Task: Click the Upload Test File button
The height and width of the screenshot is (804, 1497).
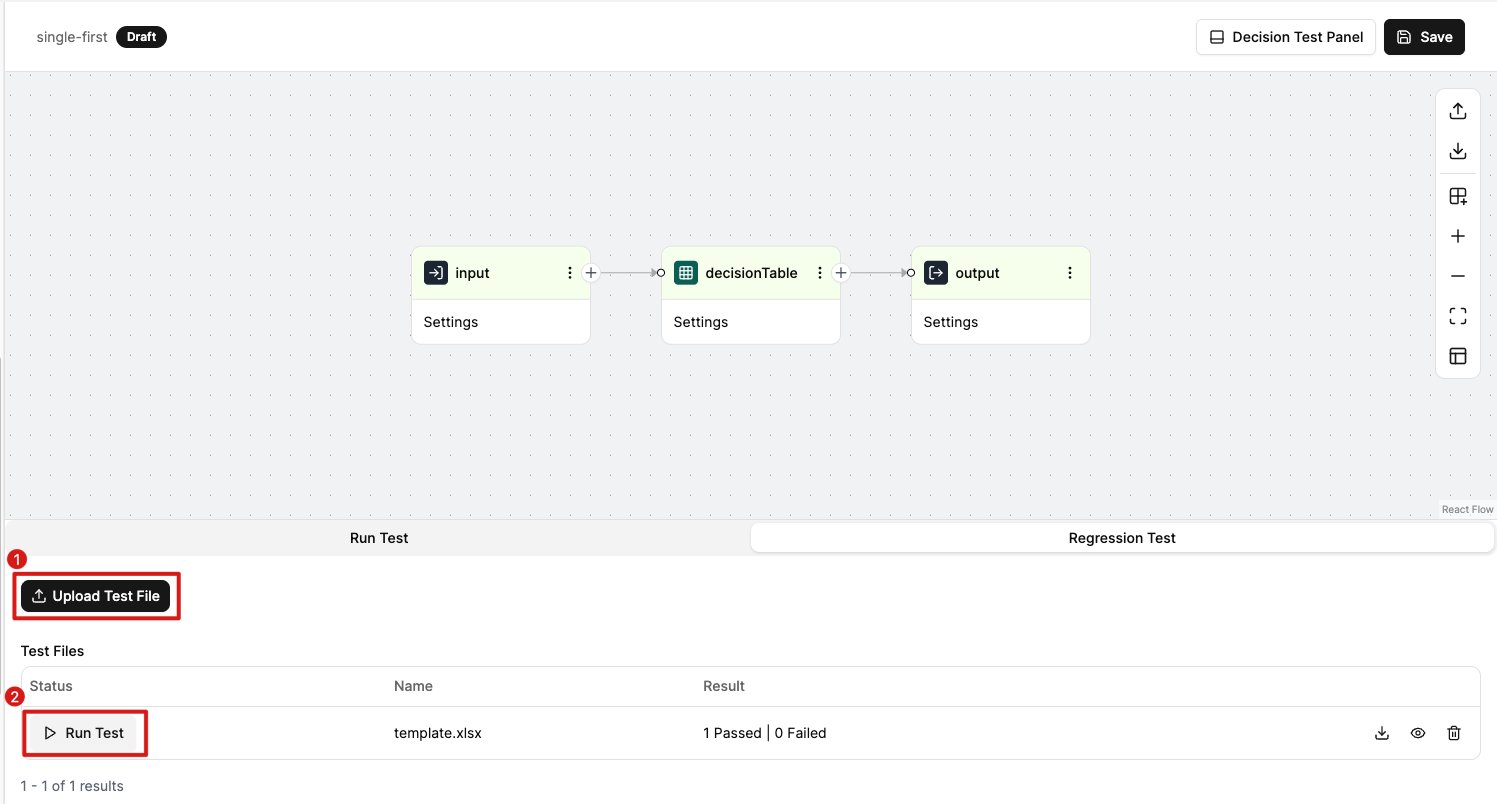Action: (96, 596)
